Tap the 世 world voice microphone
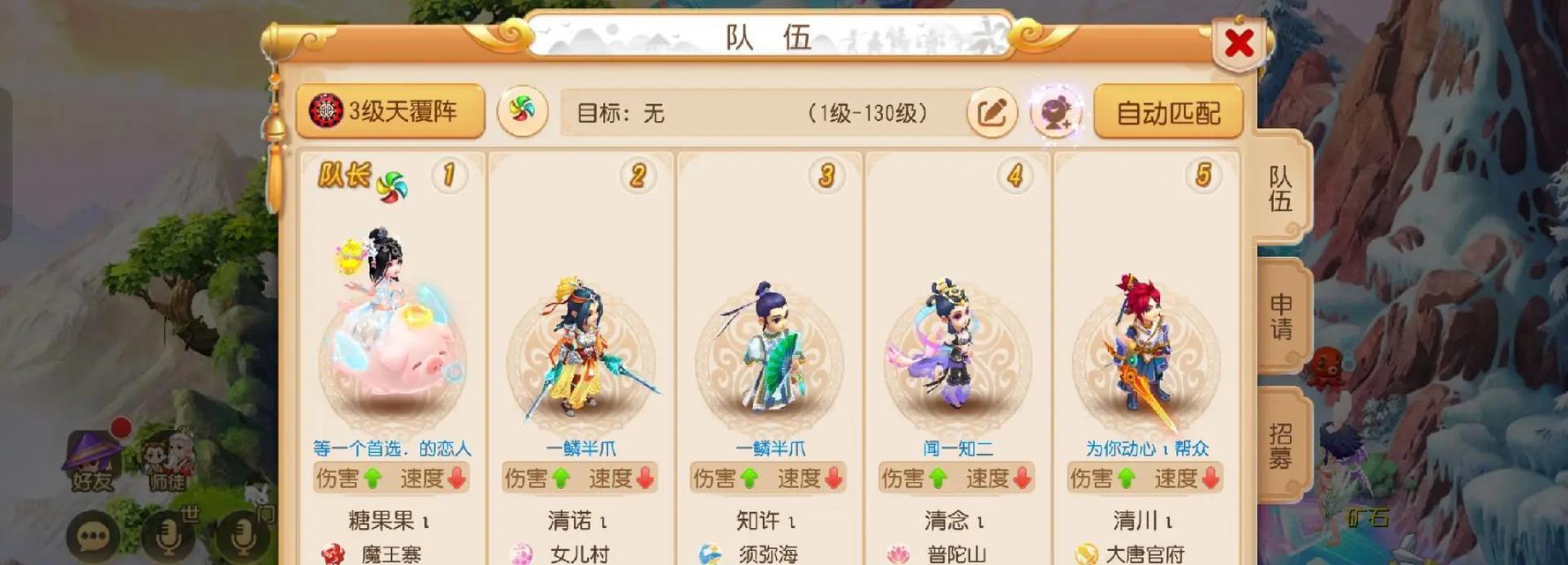This screenshot has height=565, width=1568. point(168,535)
